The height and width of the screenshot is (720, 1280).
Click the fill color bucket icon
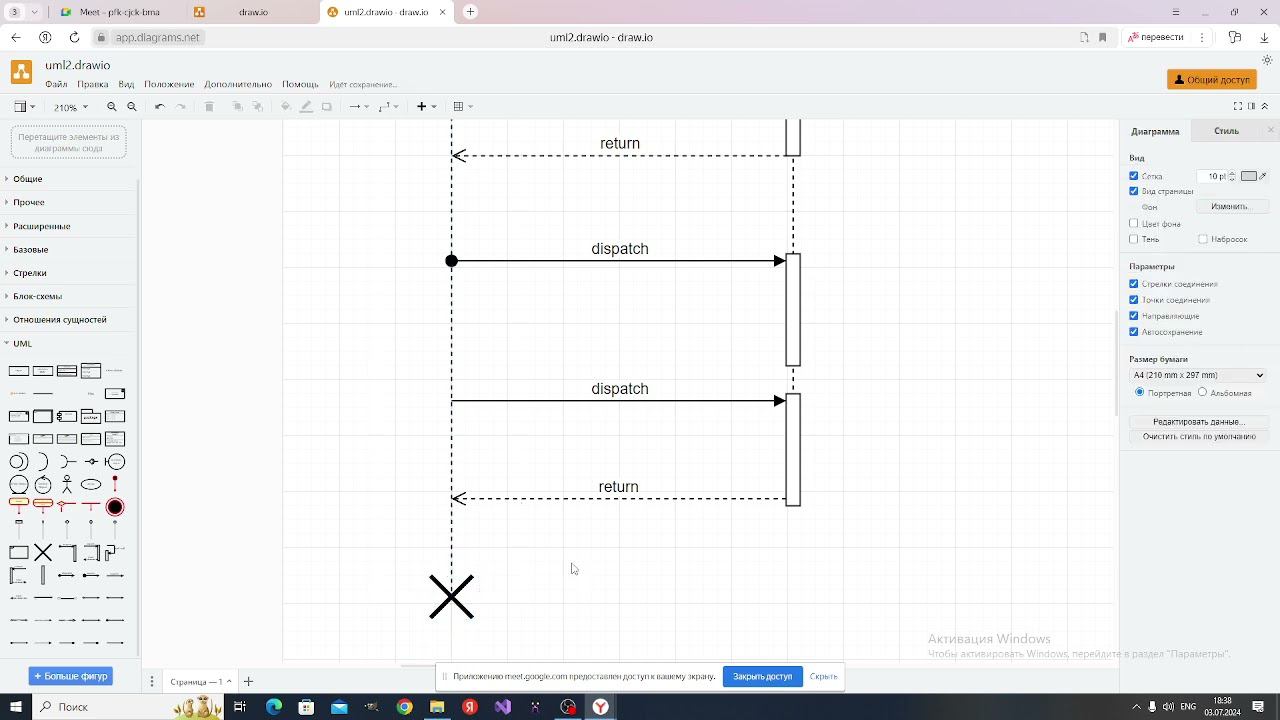pyautogui.click(x=286, y=107)
